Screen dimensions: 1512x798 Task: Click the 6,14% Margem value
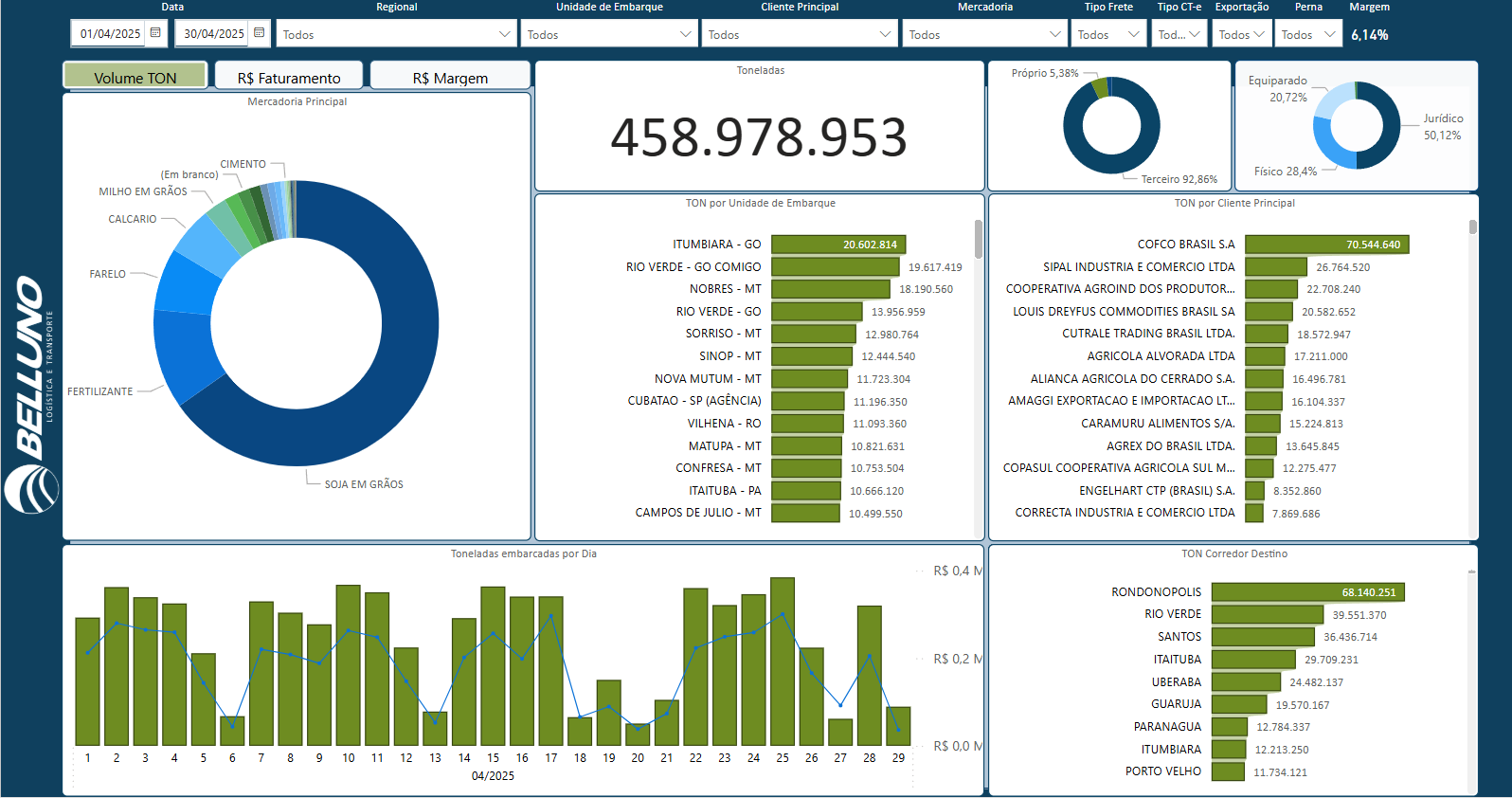click(1370, 35)
